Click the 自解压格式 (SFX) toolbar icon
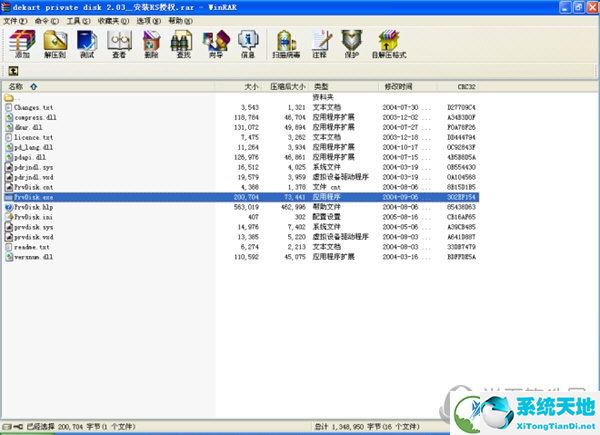 pos(389,44)
